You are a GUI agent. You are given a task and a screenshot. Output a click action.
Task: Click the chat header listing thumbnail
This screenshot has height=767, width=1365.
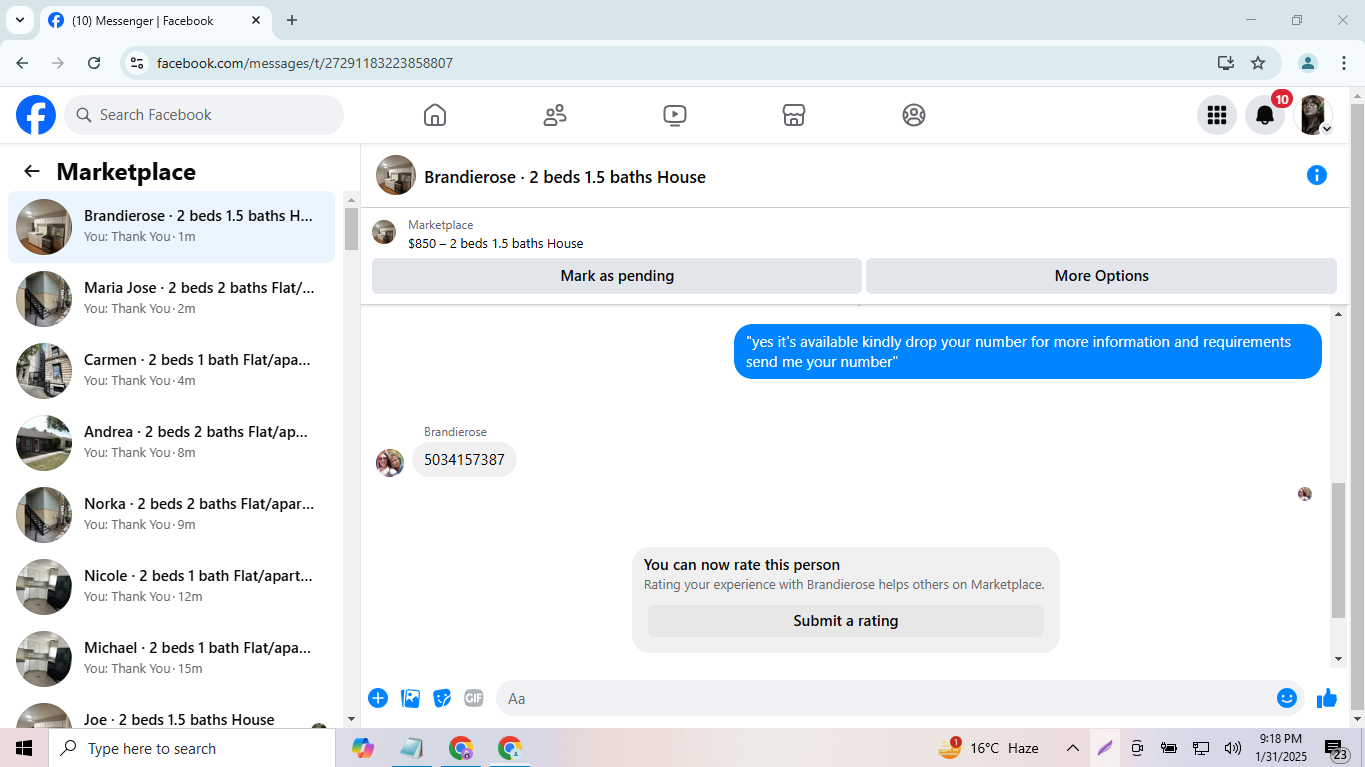tap(396, 175)
